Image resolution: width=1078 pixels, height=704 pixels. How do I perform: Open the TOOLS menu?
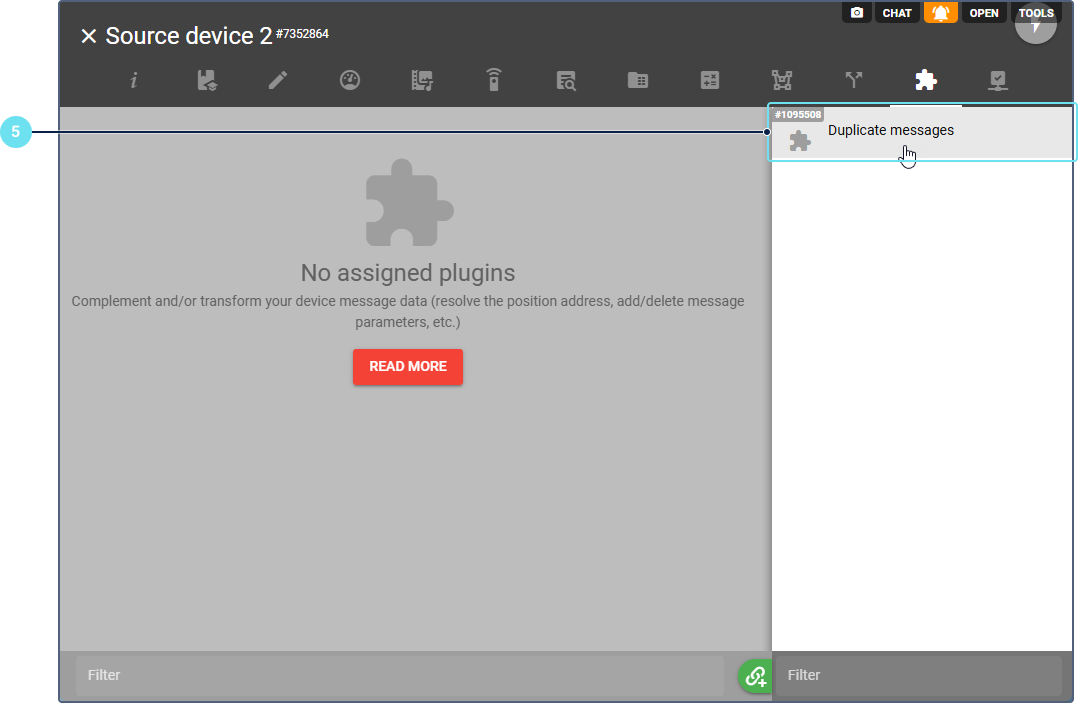coord(1036,13)
